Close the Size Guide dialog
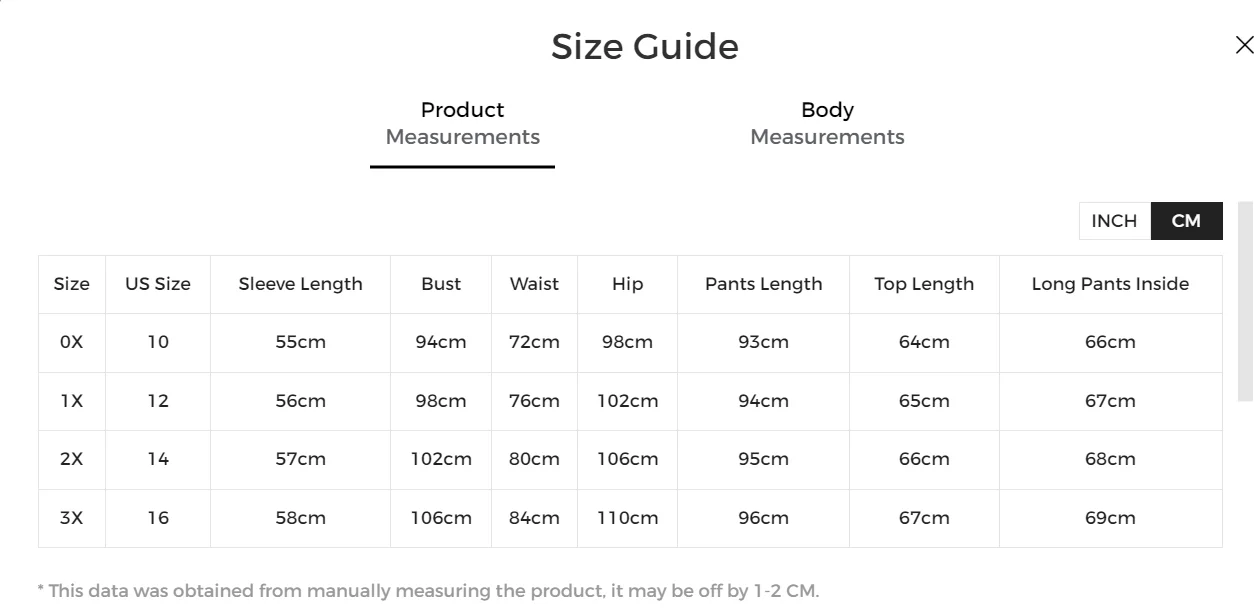This screenshot has height=614, width=1254. point(1244,45)
